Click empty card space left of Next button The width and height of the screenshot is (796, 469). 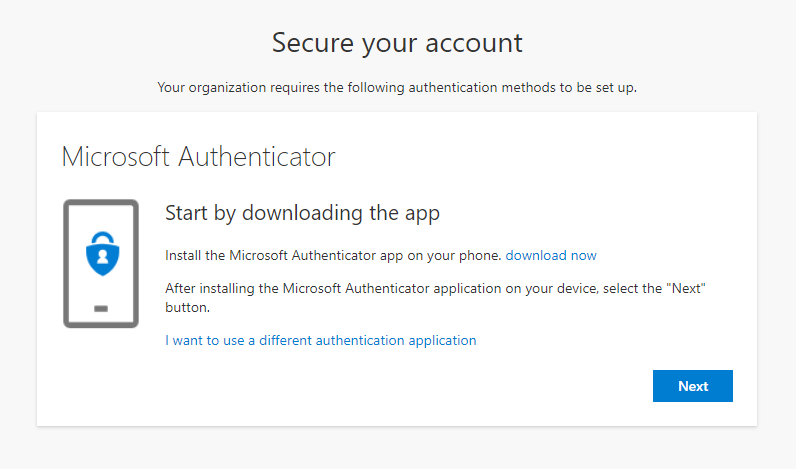point(450,386)
